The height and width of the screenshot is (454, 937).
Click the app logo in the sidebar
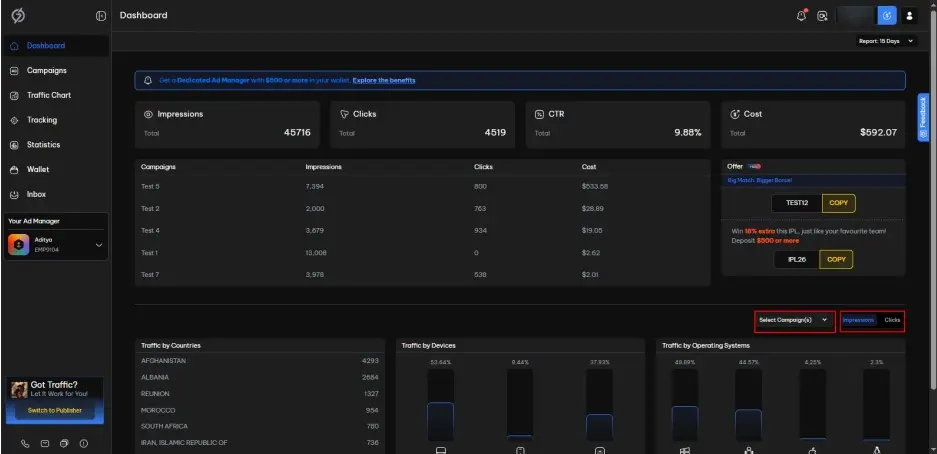click(18, 16)
